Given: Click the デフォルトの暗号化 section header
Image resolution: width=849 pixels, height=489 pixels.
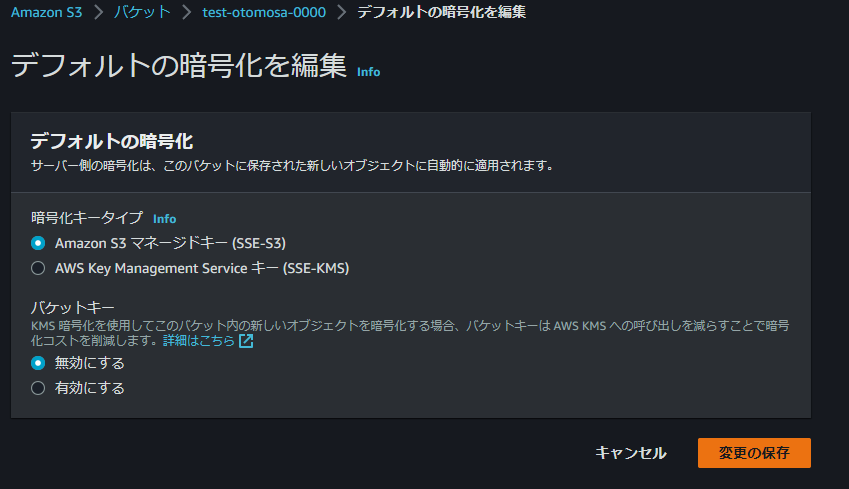Looking at the screenshot, I should (x=112, y=141).
